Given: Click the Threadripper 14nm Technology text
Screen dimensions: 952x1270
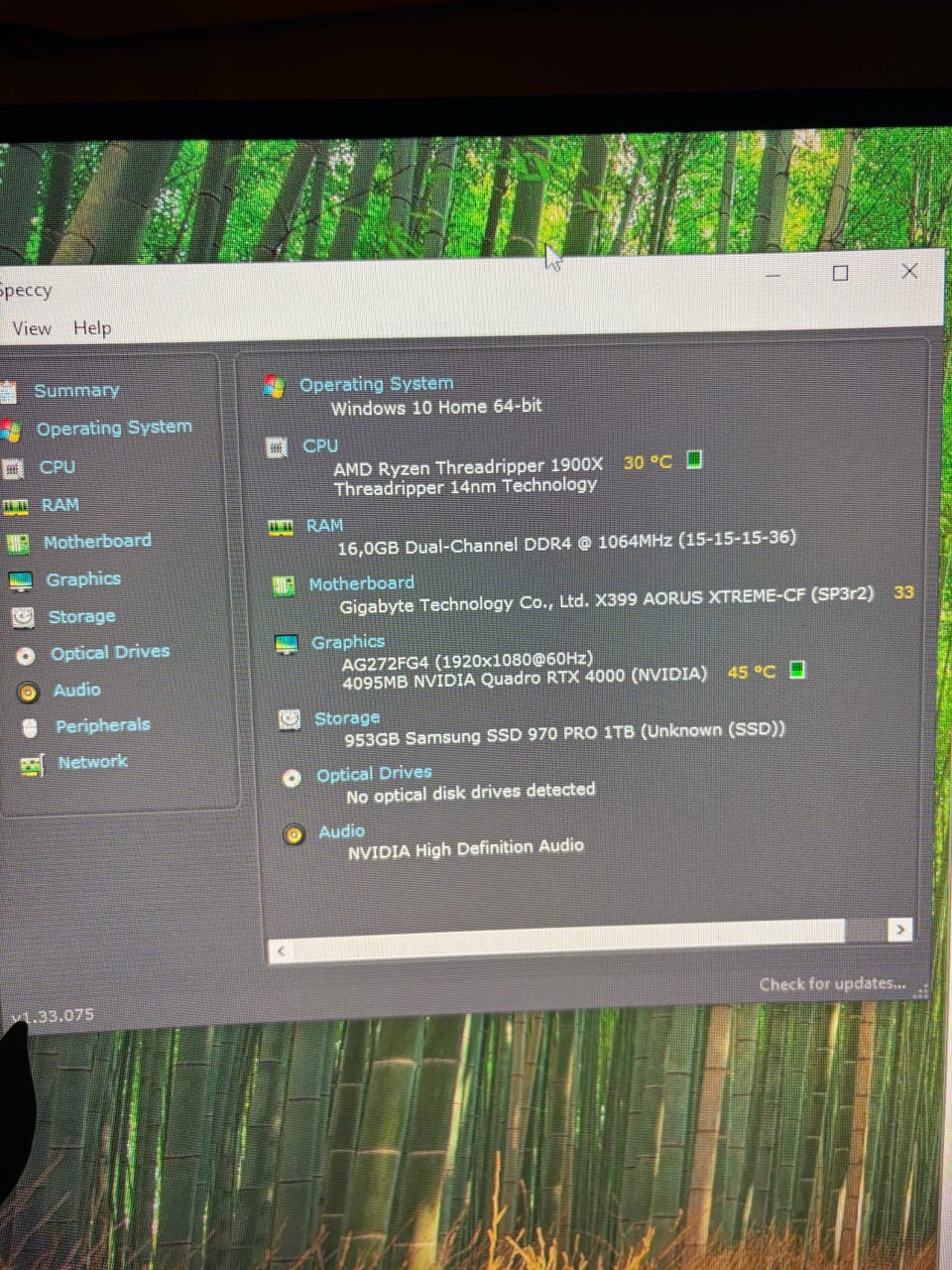Looking at the screenshot, I should [x=465, y=486].
